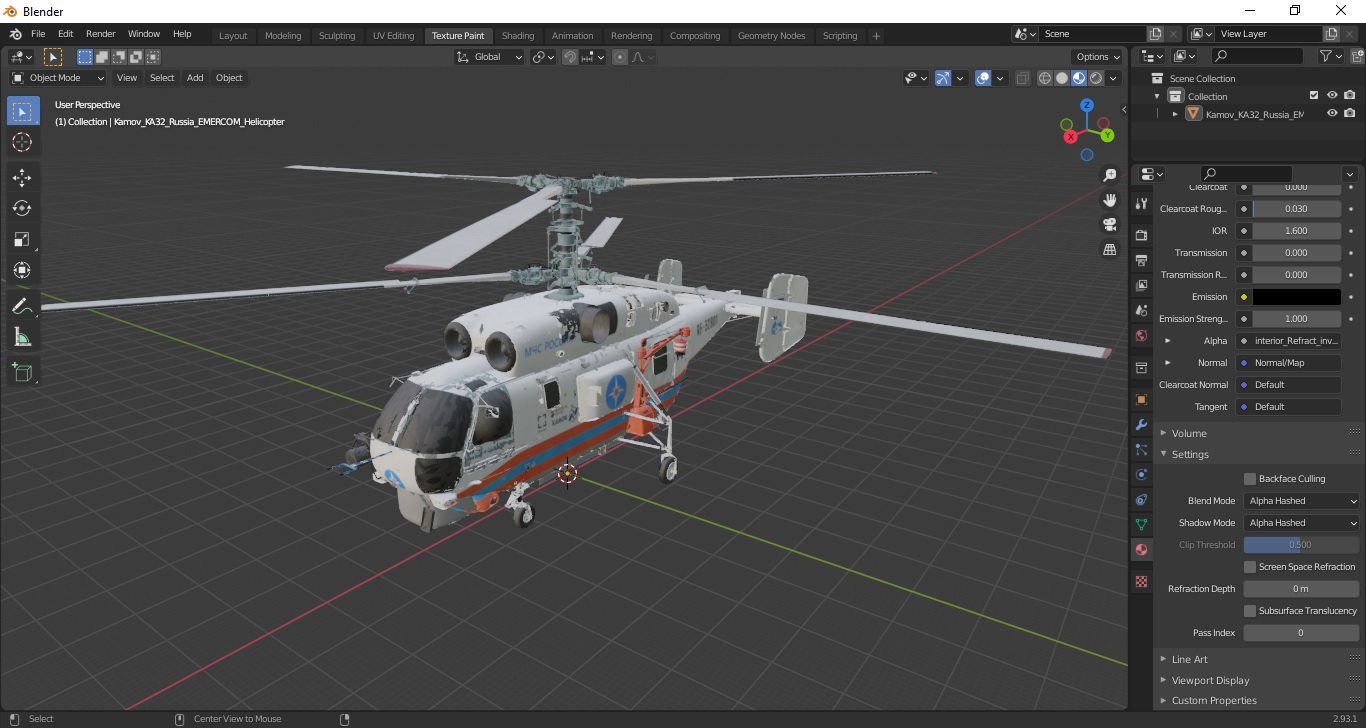The height and width of the screenshot is (728, 1366).
Task: Open the Shadow Mode Alpha Hashed dropdown
Action: click(x=1302, y=523)
